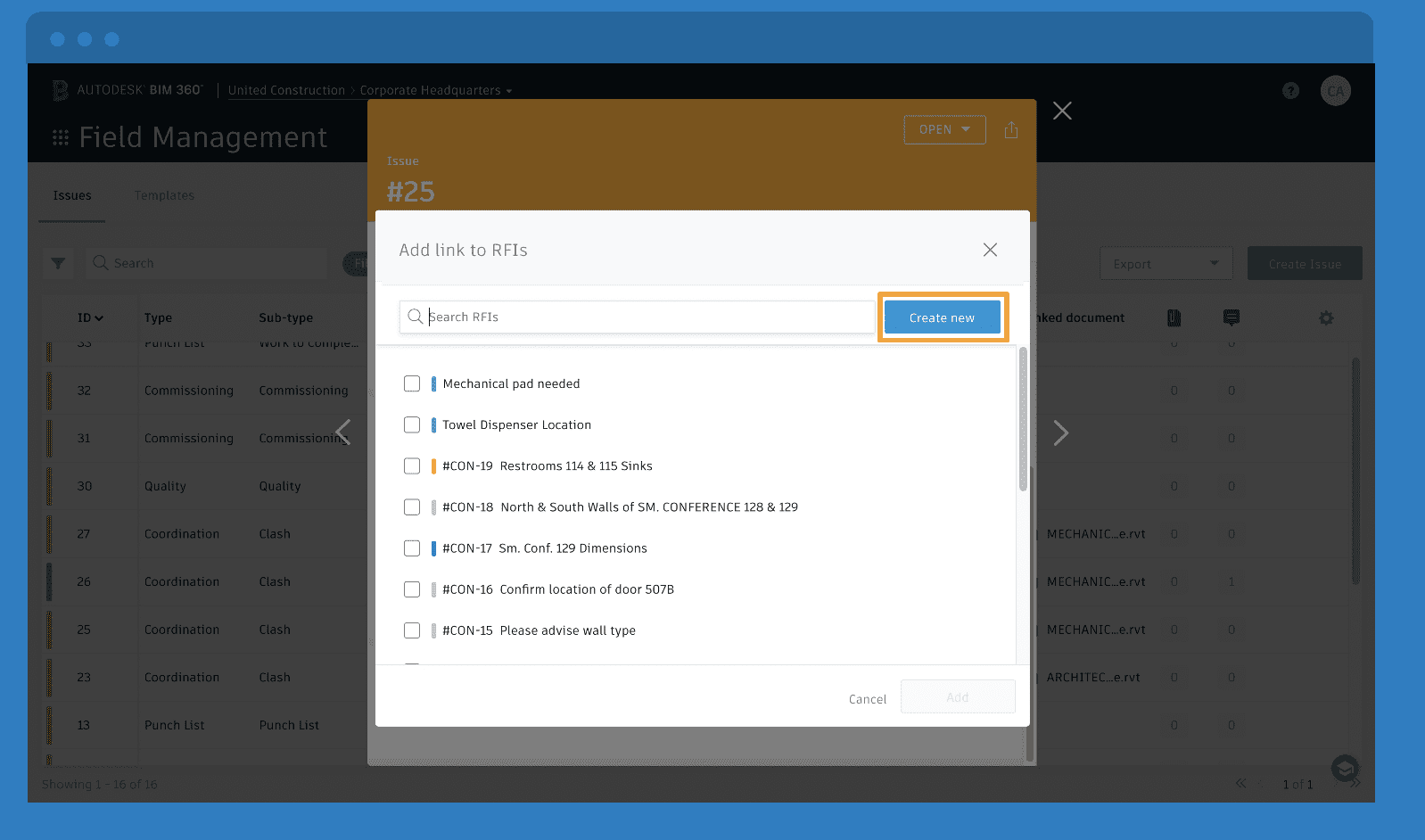
Task: Click the MECHANIC...e.rvt link on row 27
Action: [1096, 533]
